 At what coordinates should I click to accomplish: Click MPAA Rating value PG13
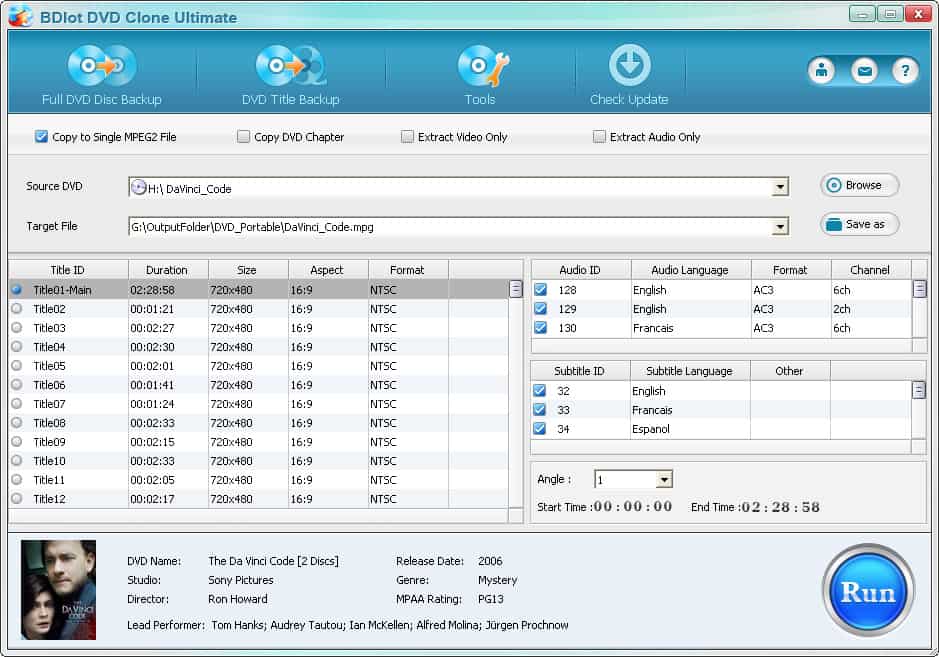[x=490, y=599]
